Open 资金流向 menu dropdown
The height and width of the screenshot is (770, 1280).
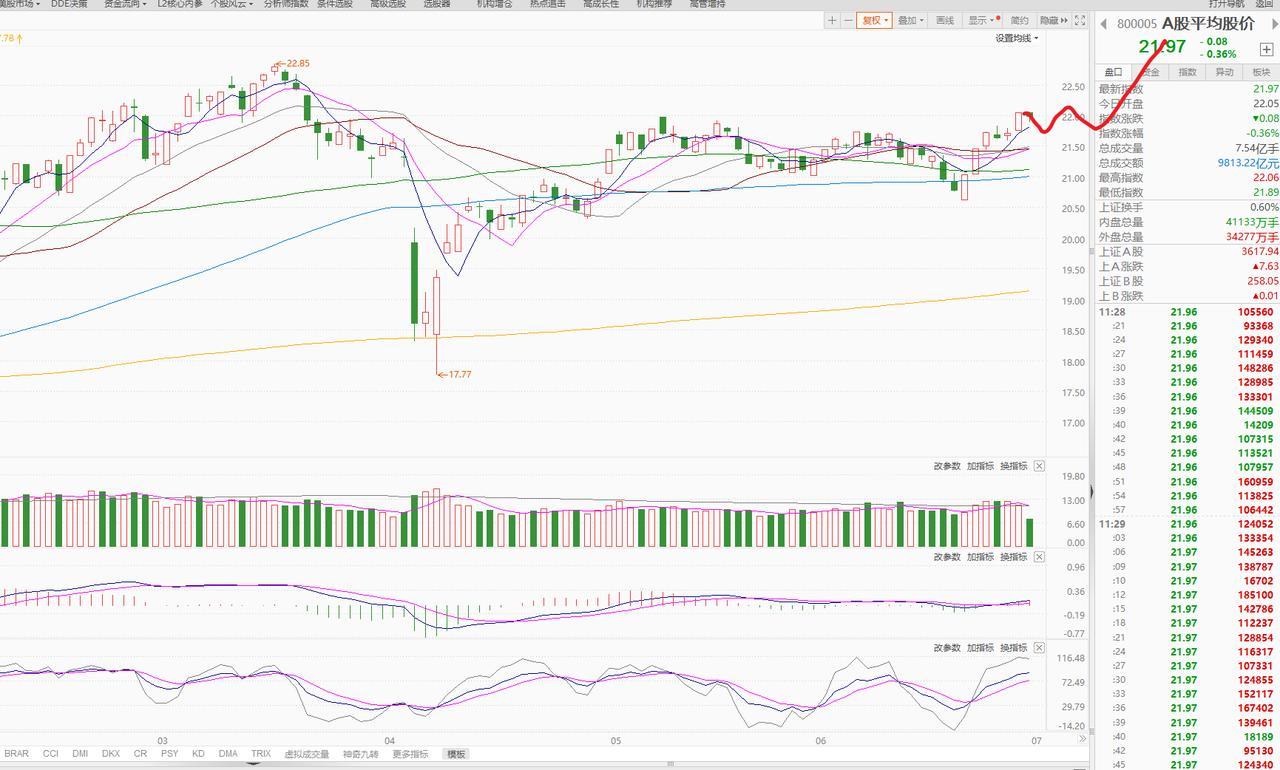coord(125,4)
